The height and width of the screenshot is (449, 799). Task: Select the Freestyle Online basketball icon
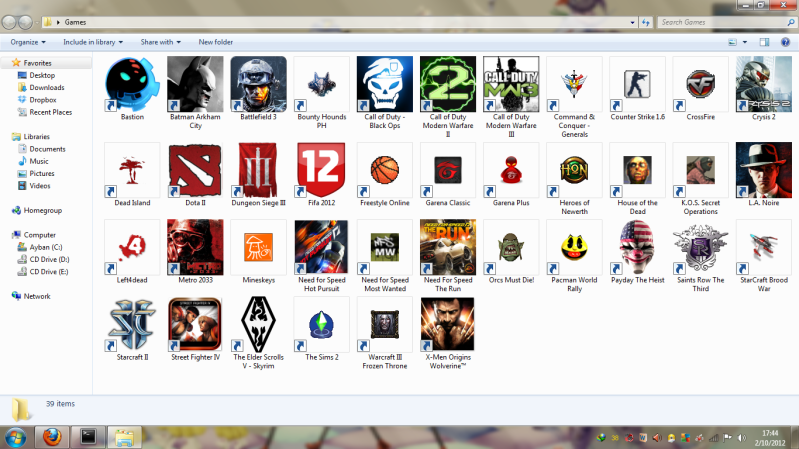tap(385, 170)
